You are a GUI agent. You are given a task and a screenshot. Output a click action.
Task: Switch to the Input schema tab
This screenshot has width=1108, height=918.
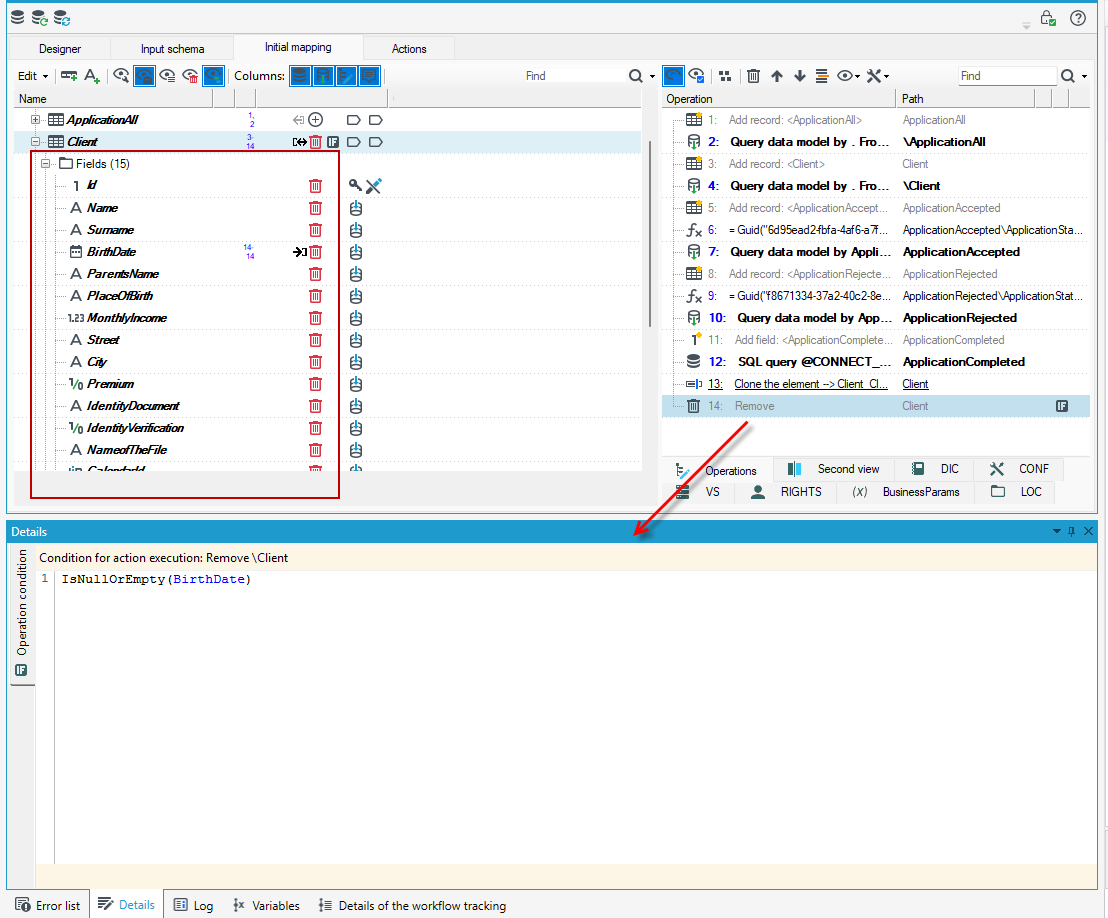click(172, 49)
